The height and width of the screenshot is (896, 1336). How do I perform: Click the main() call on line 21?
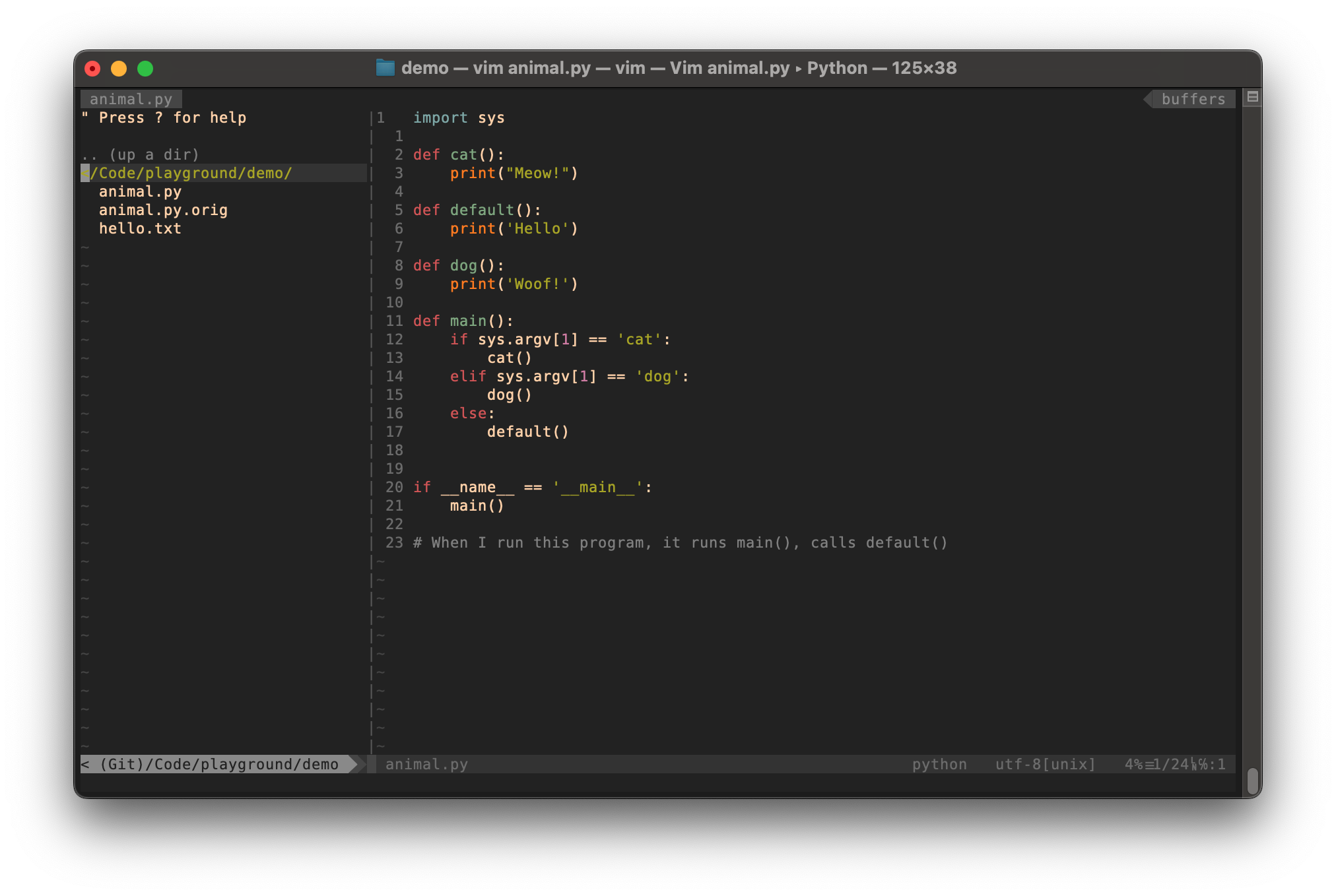(x=477, y=505)
